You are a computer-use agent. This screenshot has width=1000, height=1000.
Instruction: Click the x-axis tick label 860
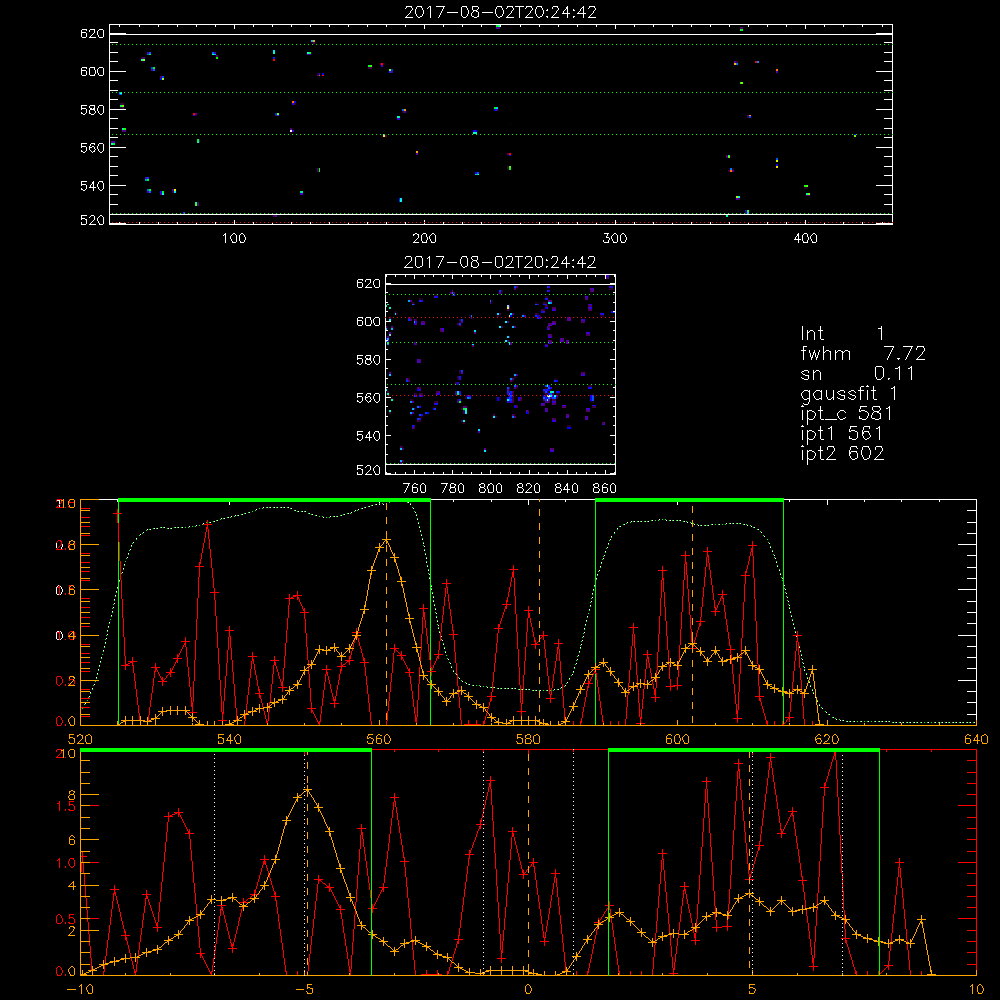tap(604, 489)
